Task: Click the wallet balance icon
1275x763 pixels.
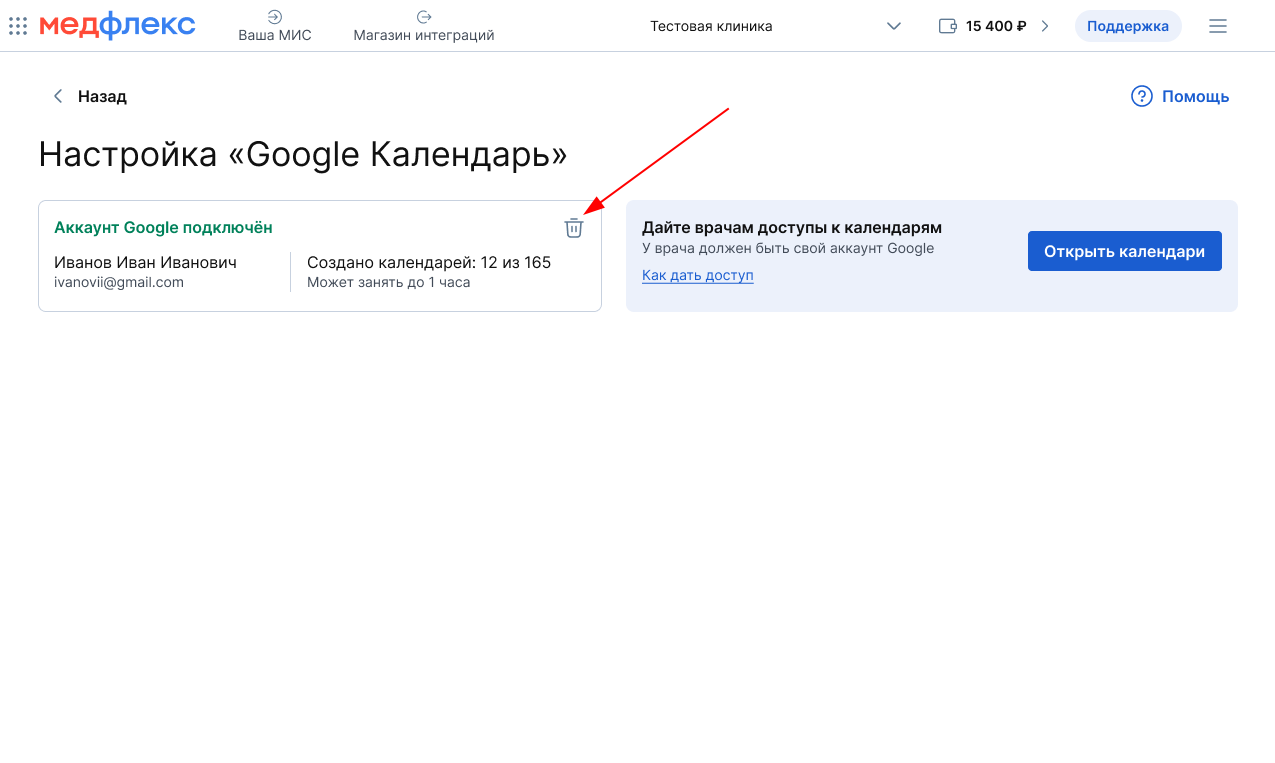Action: pos(948,26)
